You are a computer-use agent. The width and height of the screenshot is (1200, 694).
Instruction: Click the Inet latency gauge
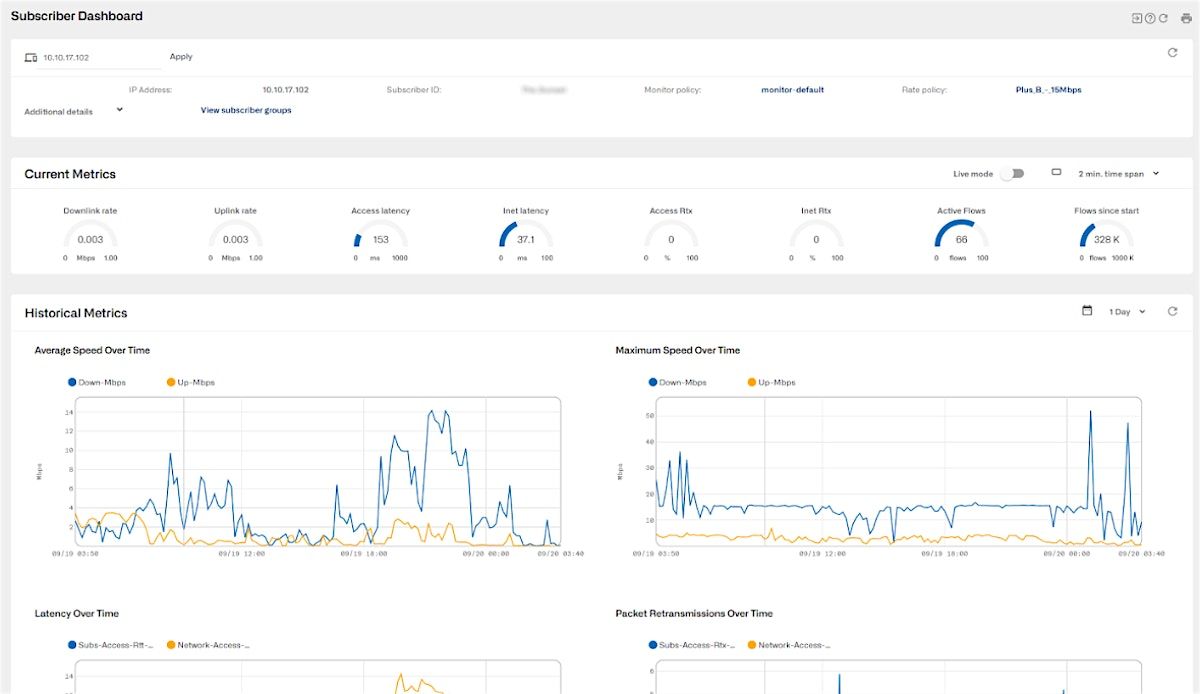pos(526,236)
